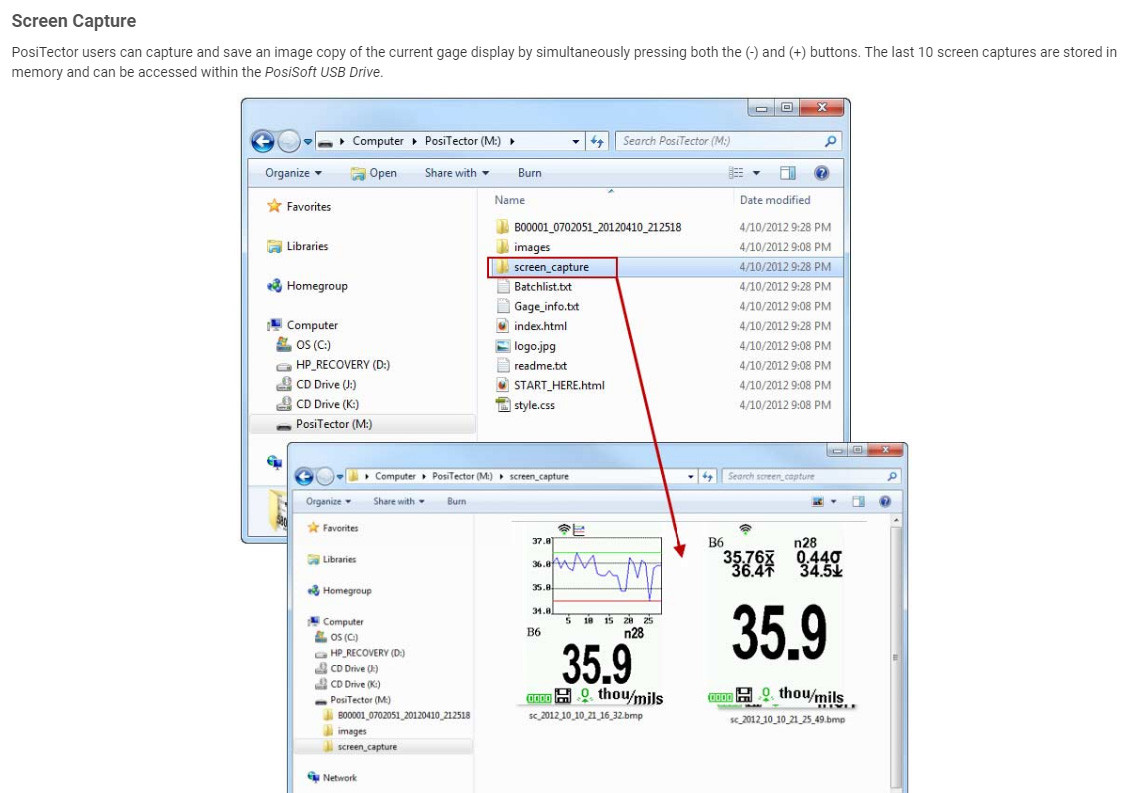The image size is (1125, 793).
Task: Open the view options dropdown arrow in upper toolbar
Action: (x=756, y=173)
